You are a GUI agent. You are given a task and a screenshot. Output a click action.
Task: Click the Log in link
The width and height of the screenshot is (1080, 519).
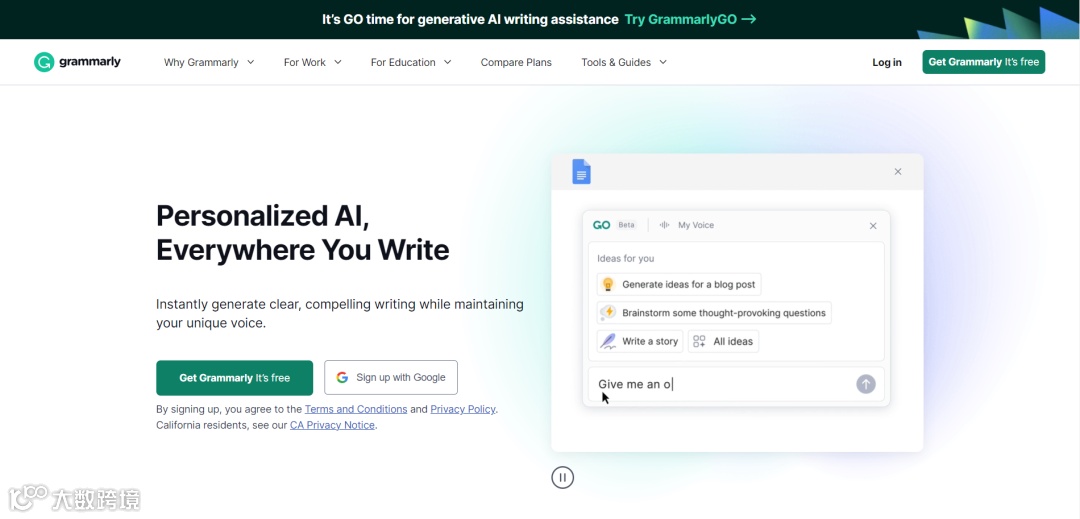click(x=887, y=62)
